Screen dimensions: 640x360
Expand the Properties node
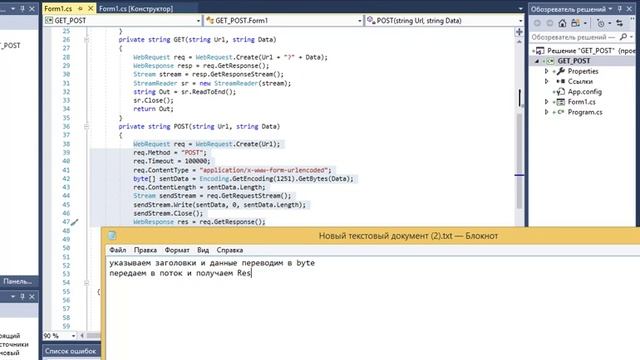547,71
